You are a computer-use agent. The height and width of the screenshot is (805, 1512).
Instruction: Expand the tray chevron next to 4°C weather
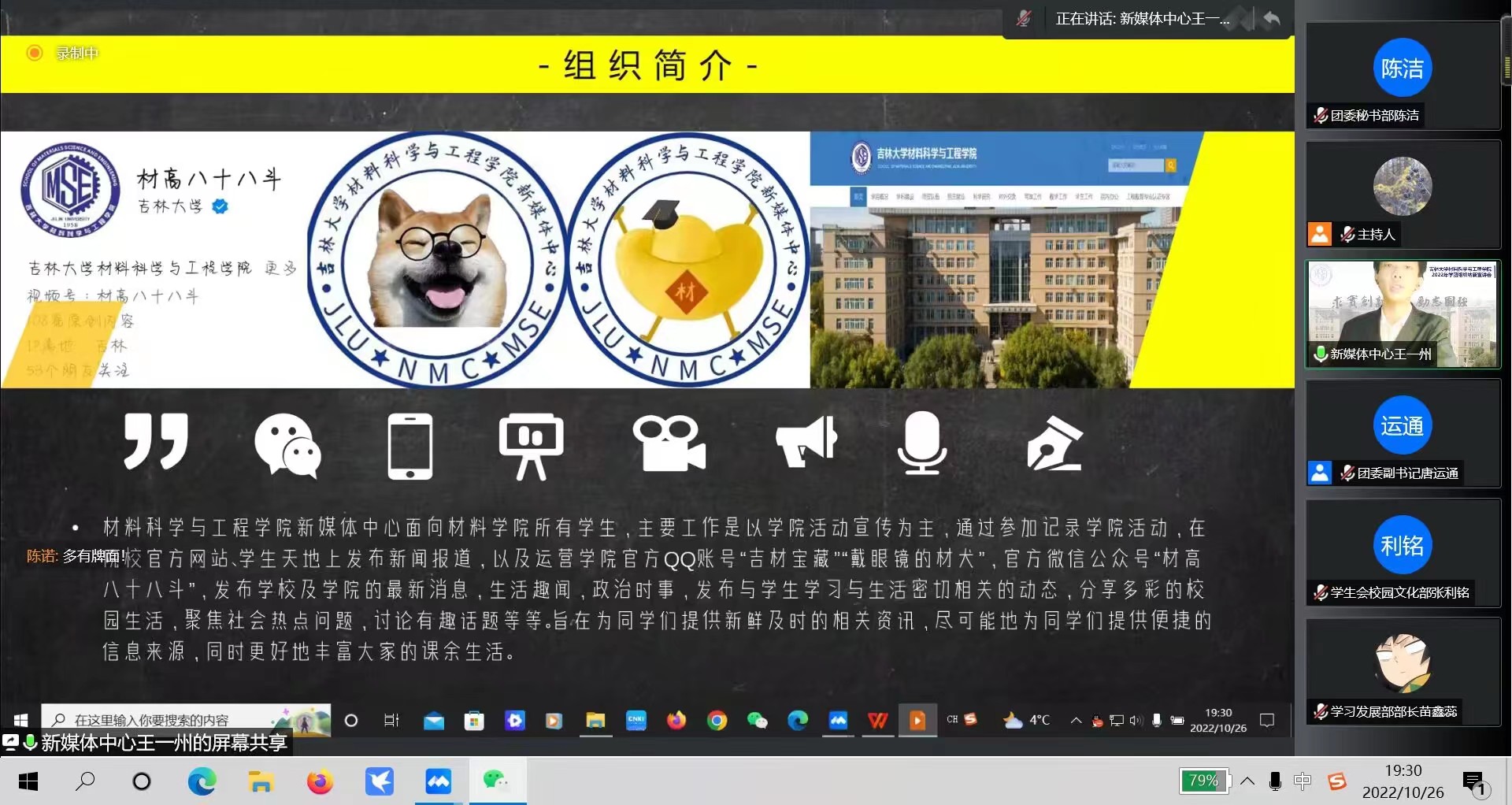pyautogui.click(x=1076, y=720)
